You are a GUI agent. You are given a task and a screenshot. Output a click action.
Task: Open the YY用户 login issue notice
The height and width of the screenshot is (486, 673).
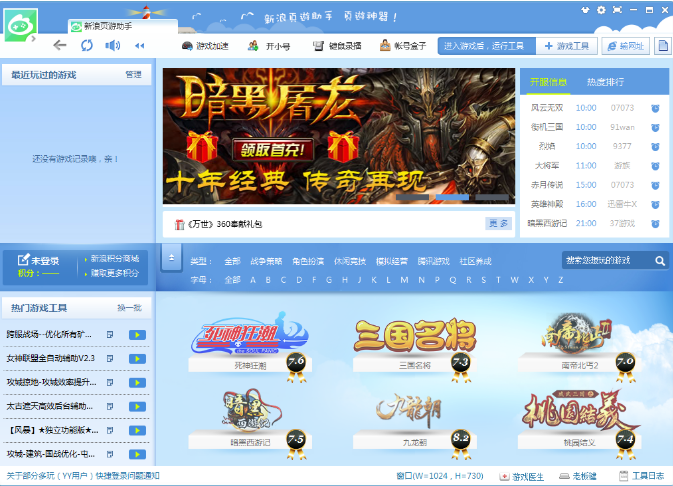[x=83, y=476]
